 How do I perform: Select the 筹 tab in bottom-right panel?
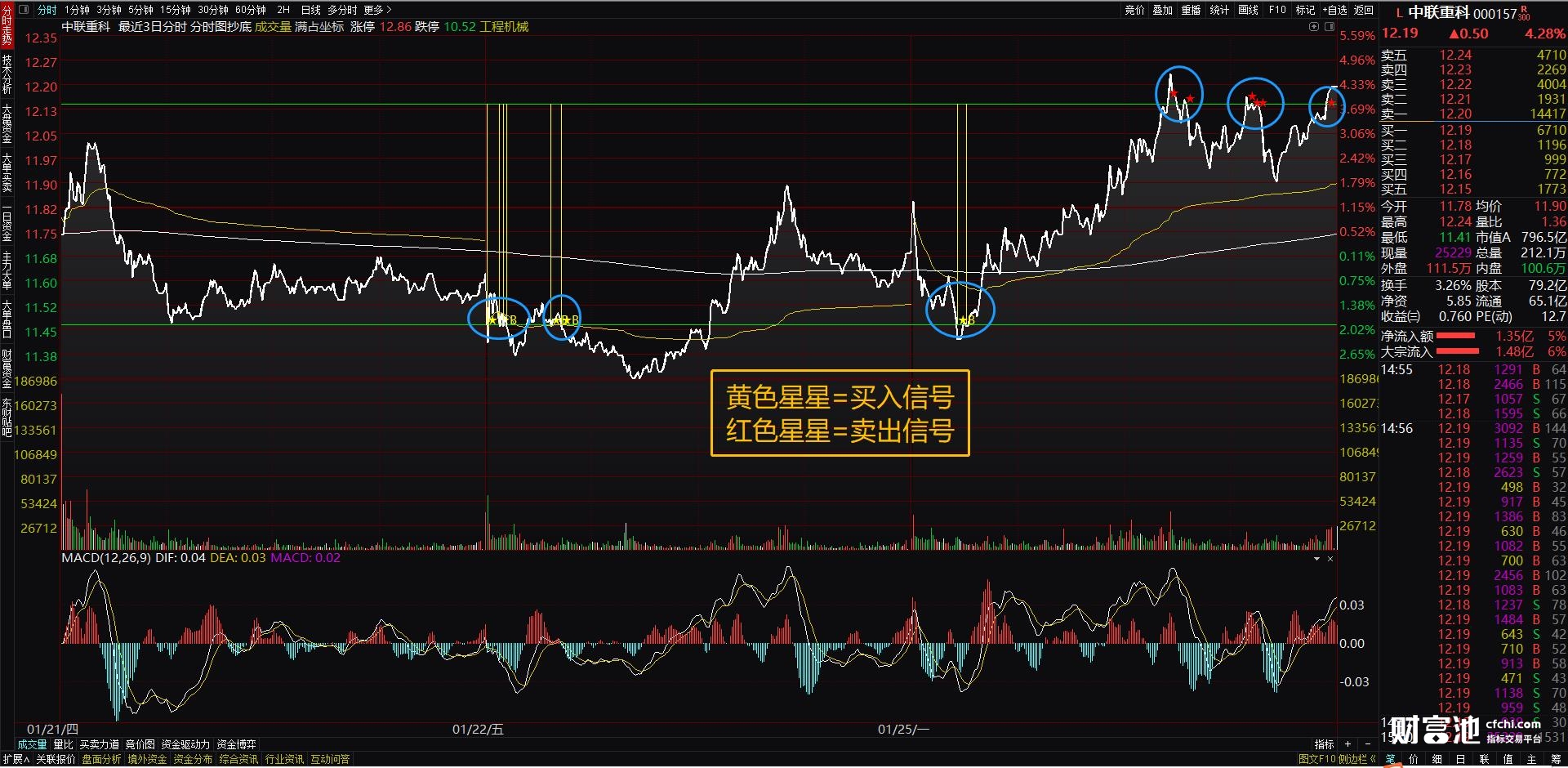1555,759
